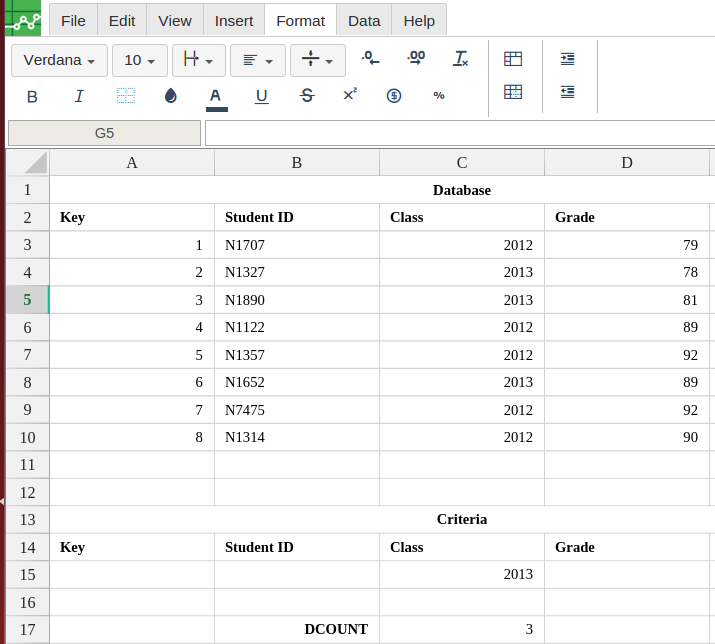Open the font size 10 dropdown

coord(139,61)
